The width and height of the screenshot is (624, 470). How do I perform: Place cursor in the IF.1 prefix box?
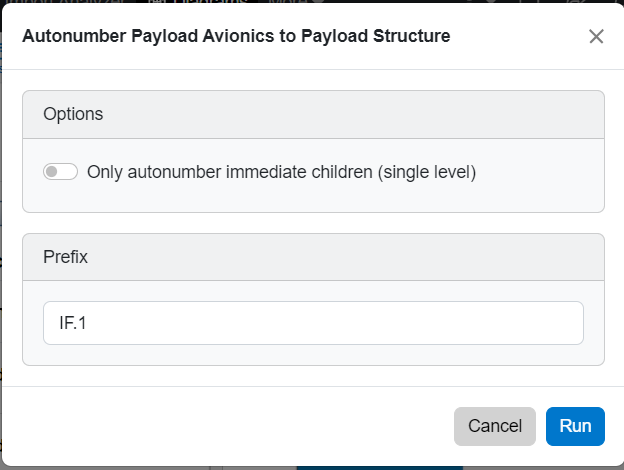[313, 323]
